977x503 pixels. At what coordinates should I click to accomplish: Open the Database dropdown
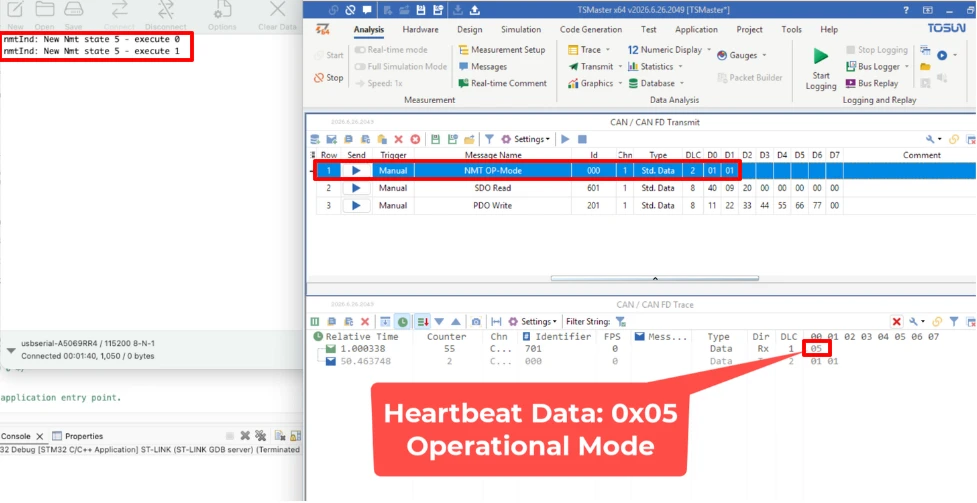tap(682, 84)
